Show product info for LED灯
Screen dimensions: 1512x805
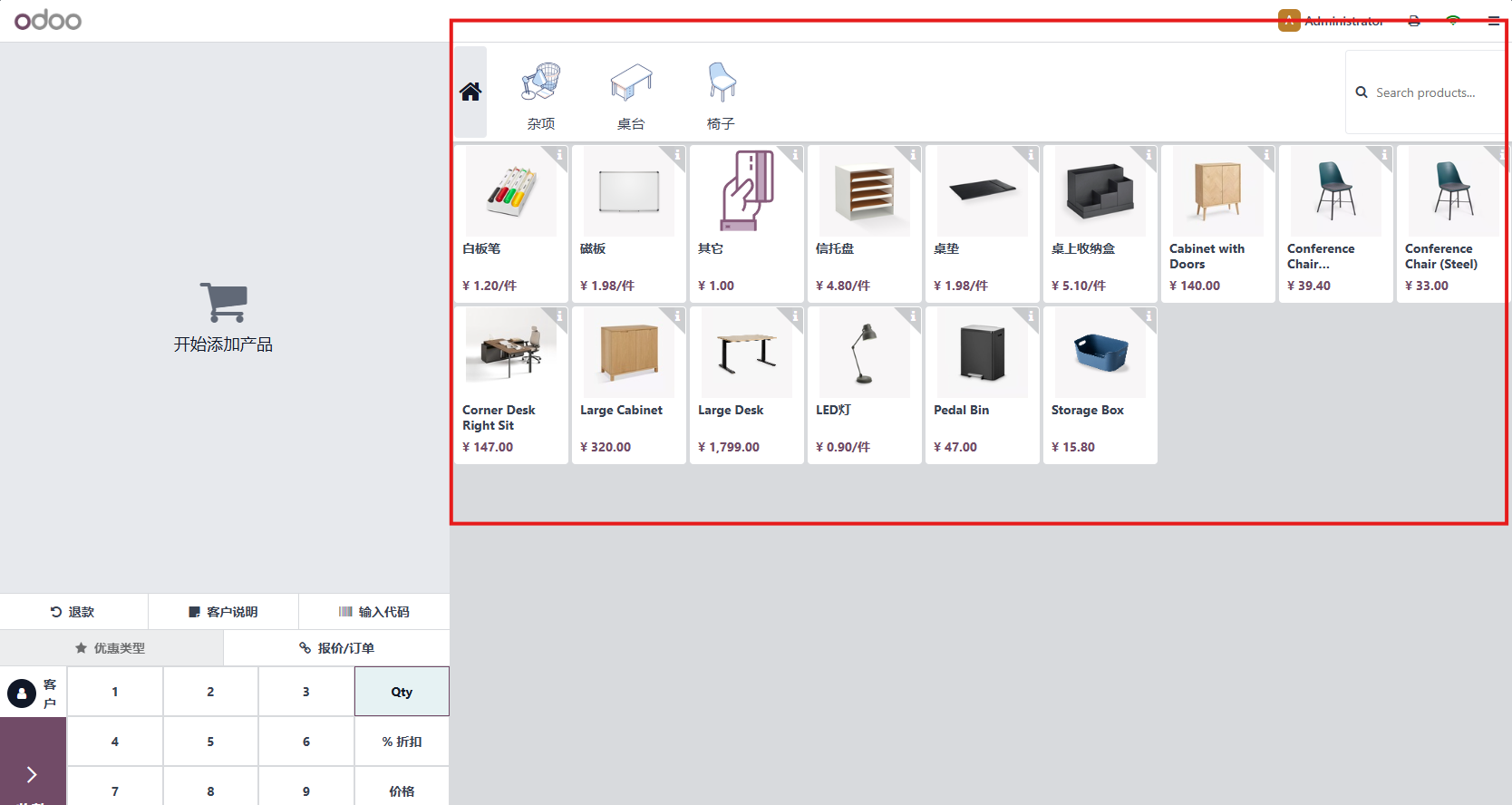tap(913, 316)
